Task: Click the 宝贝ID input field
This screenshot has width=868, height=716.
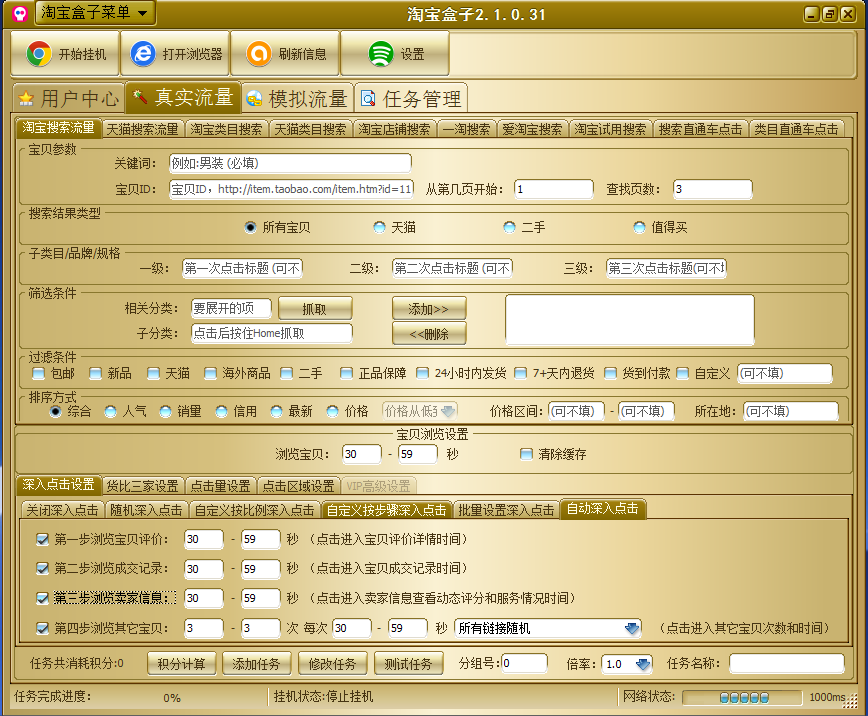Action: tap(291, 189)
